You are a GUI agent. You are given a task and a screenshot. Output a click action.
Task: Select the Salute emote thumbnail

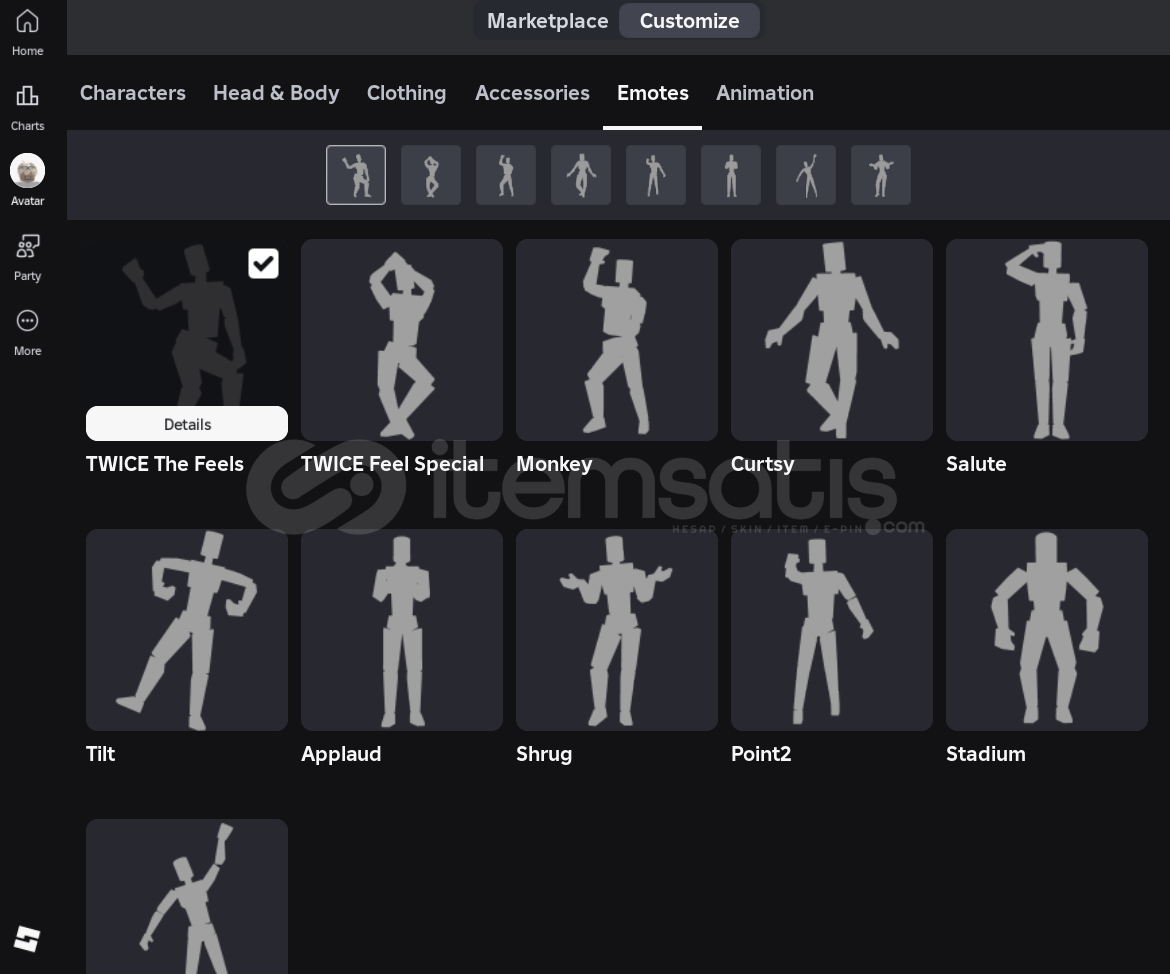click(1046, 340)
